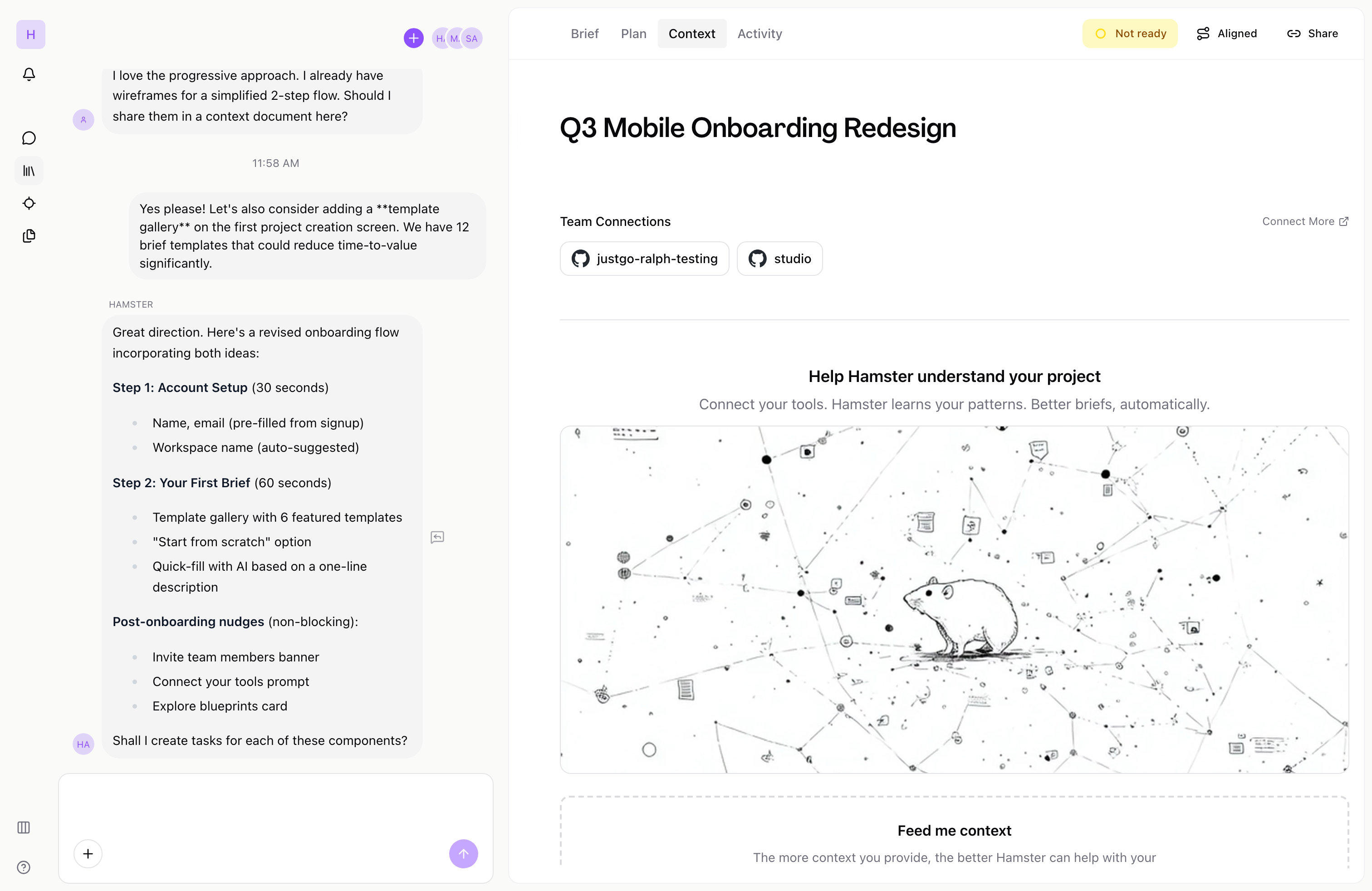The width and height of the screenshot is (1372, 891).
Task: Click the Share button
Action: [x=1313, y=34]
